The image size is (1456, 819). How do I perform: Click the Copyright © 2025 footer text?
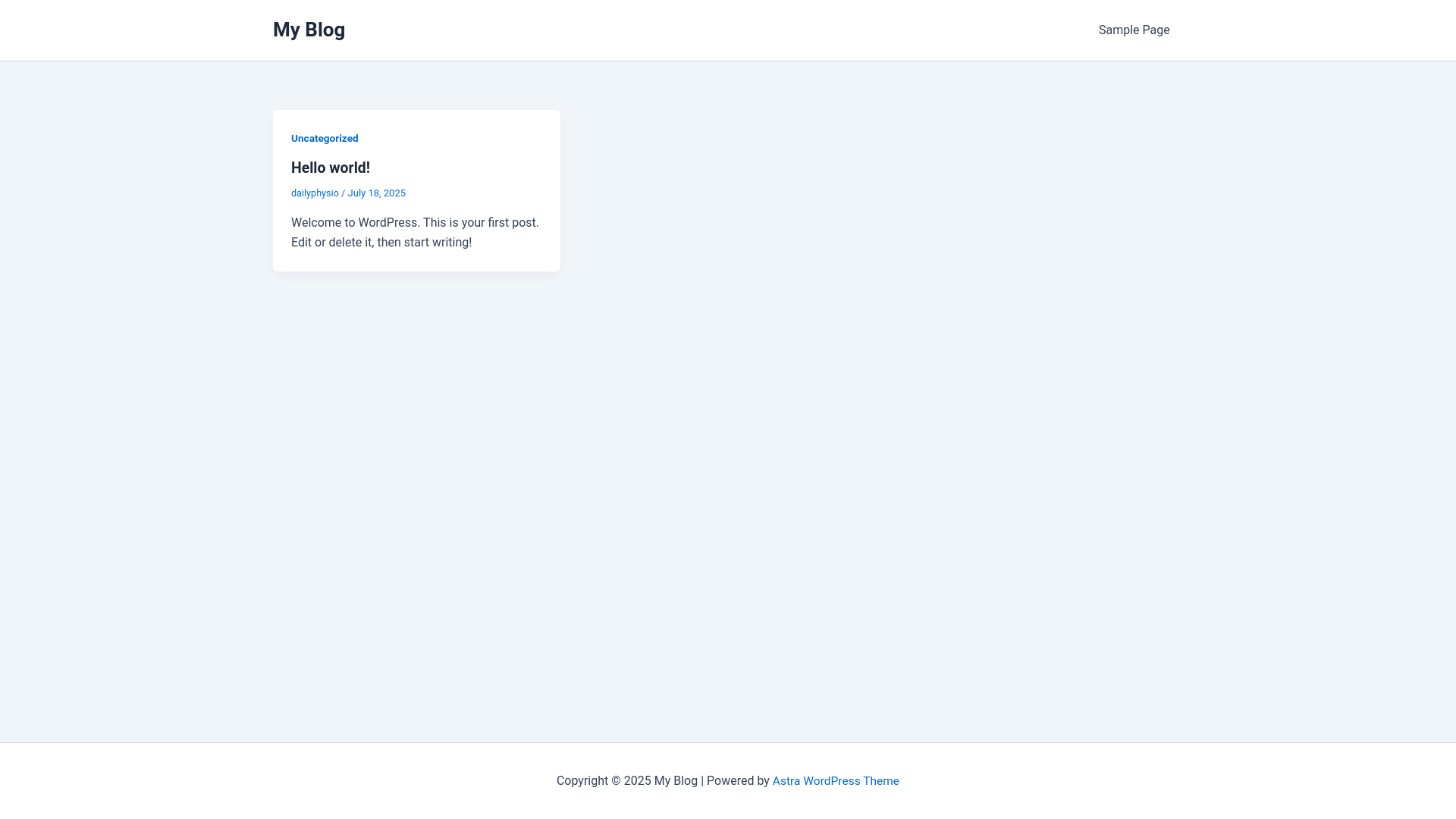604,781
